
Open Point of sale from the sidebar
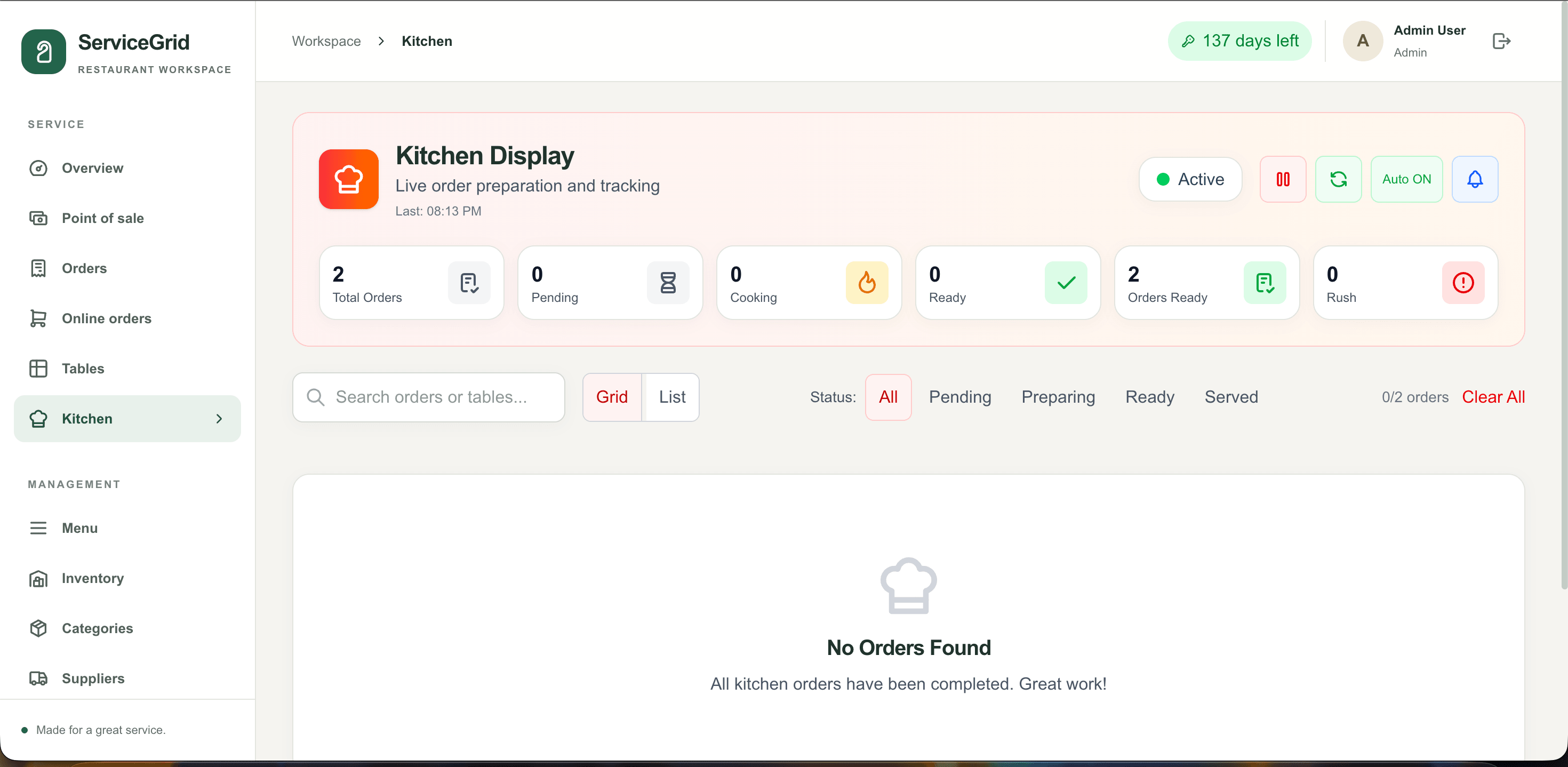tap(127, 218)
